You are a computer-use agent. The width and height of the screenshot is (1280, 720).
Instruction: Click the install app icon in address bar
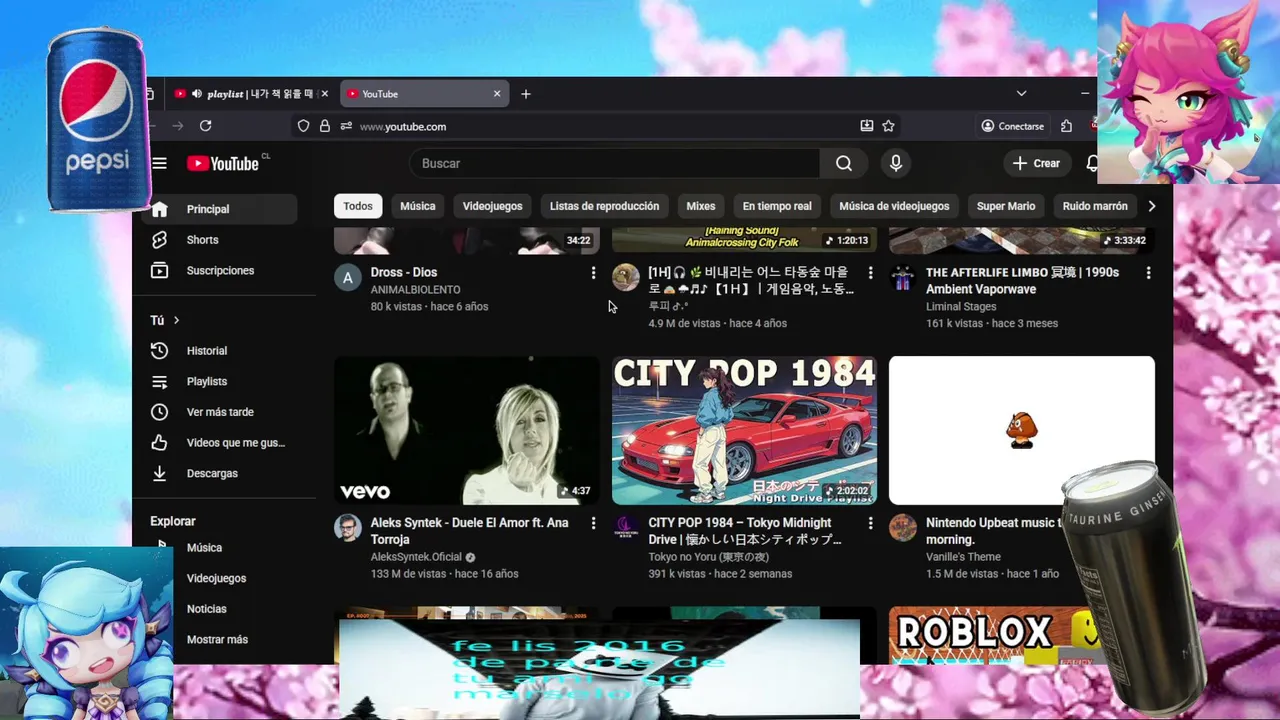pyautogui.click(x=866, y=126)
